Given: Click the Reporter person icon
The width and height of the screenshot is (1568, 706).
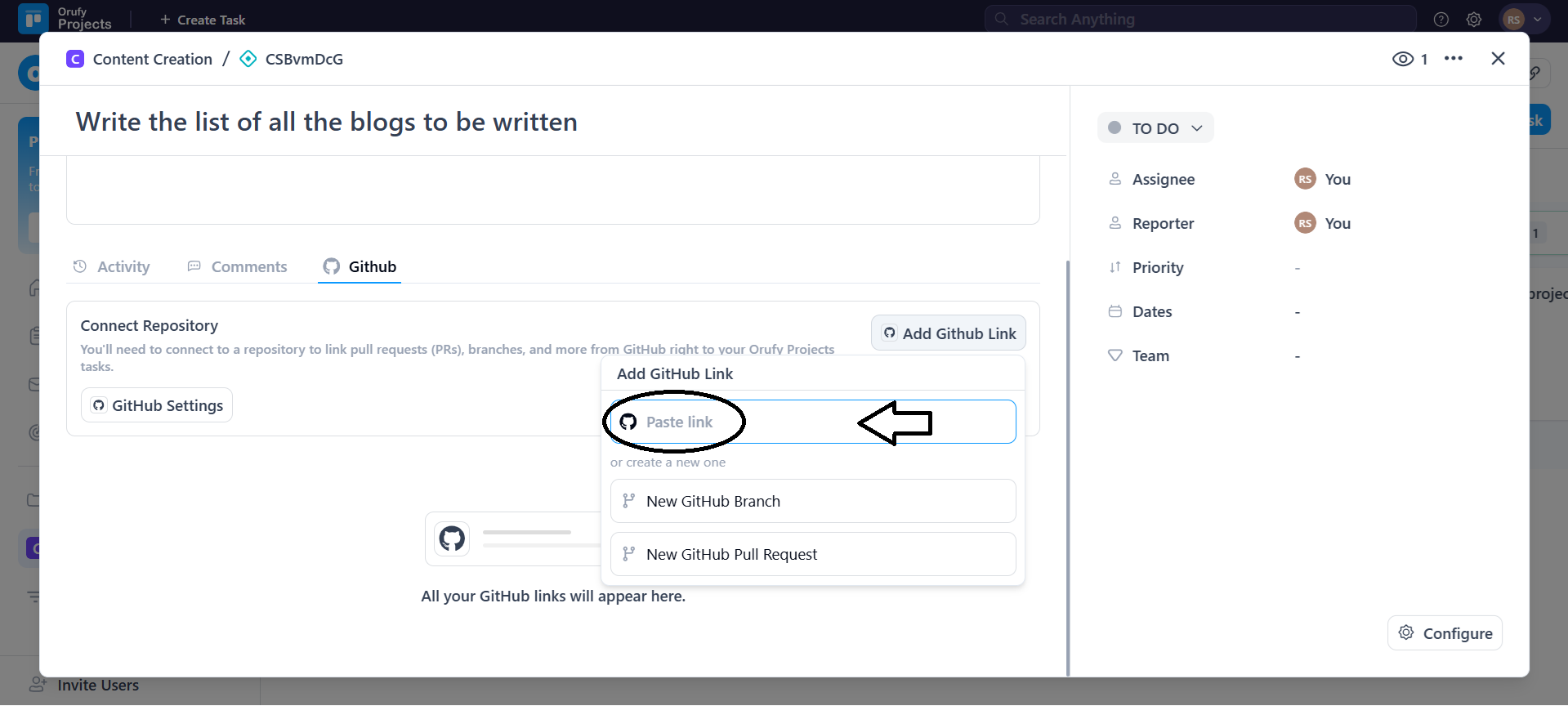Looking at the screenshot, I should (1115, 223).
